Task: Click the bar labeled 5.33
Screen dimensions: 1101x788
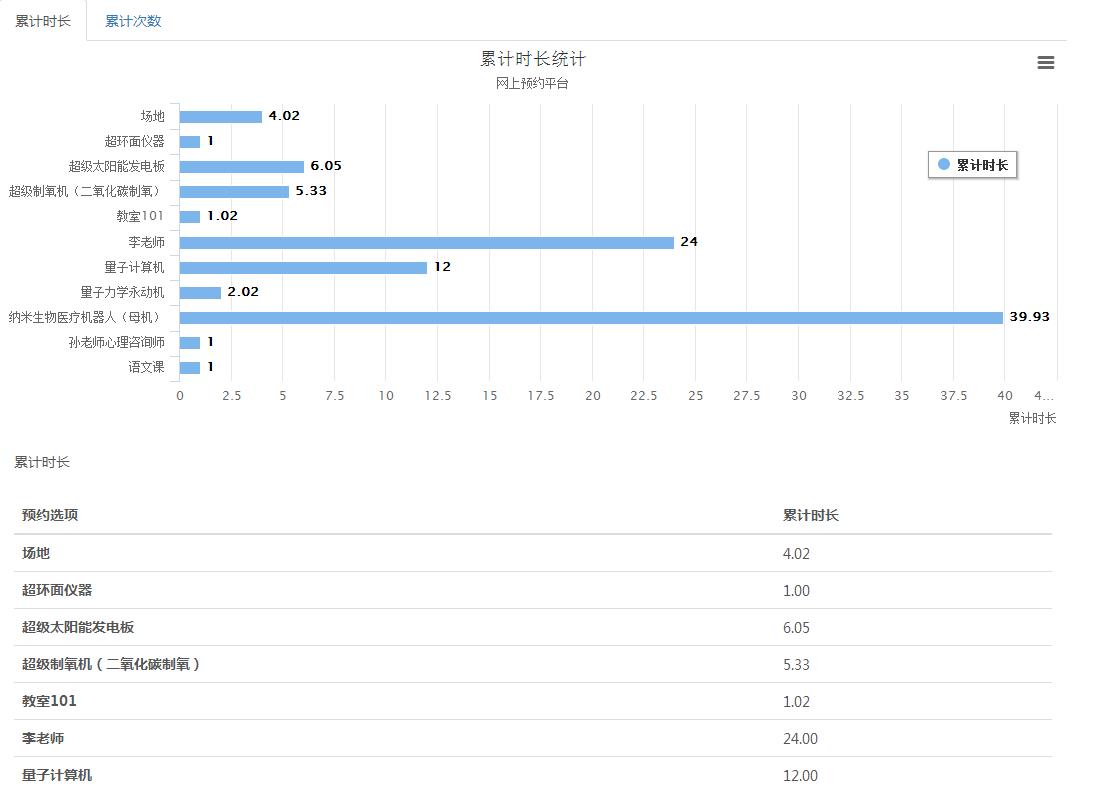Action: [x=234, y=192]
